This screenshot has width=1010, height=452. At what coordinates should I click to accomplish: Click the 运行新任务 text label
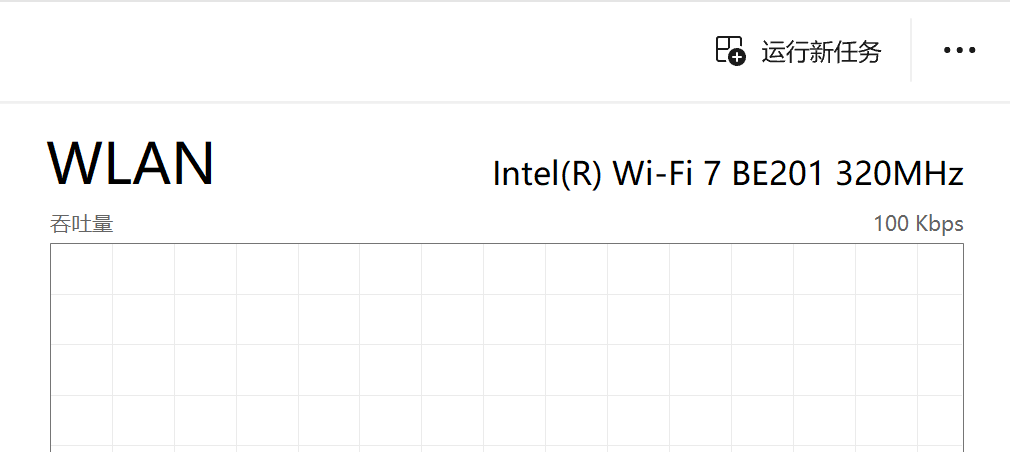tap(821, 51)
